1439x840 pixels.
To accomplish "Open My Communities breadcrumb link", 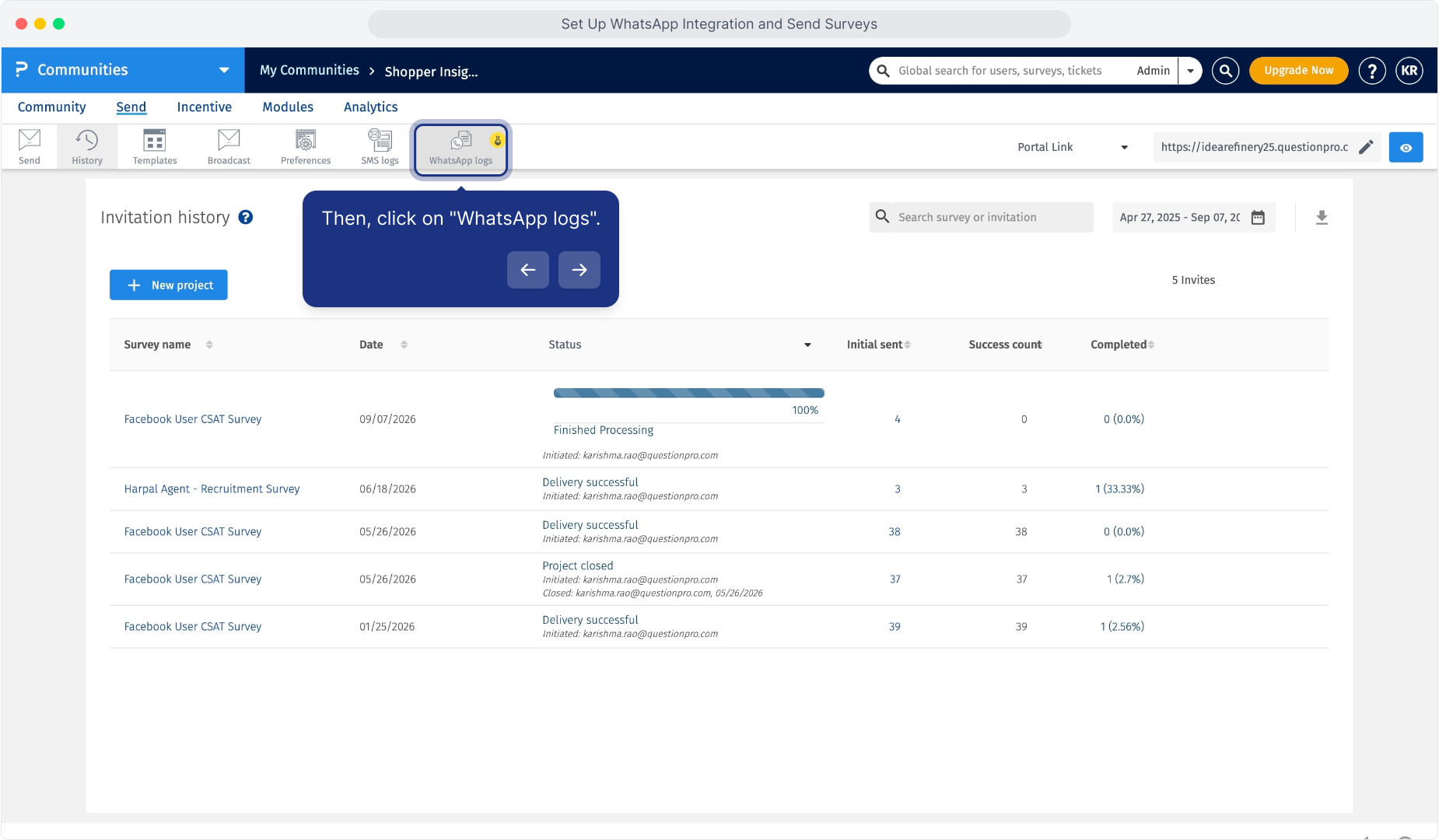I will tap(310, 71).
